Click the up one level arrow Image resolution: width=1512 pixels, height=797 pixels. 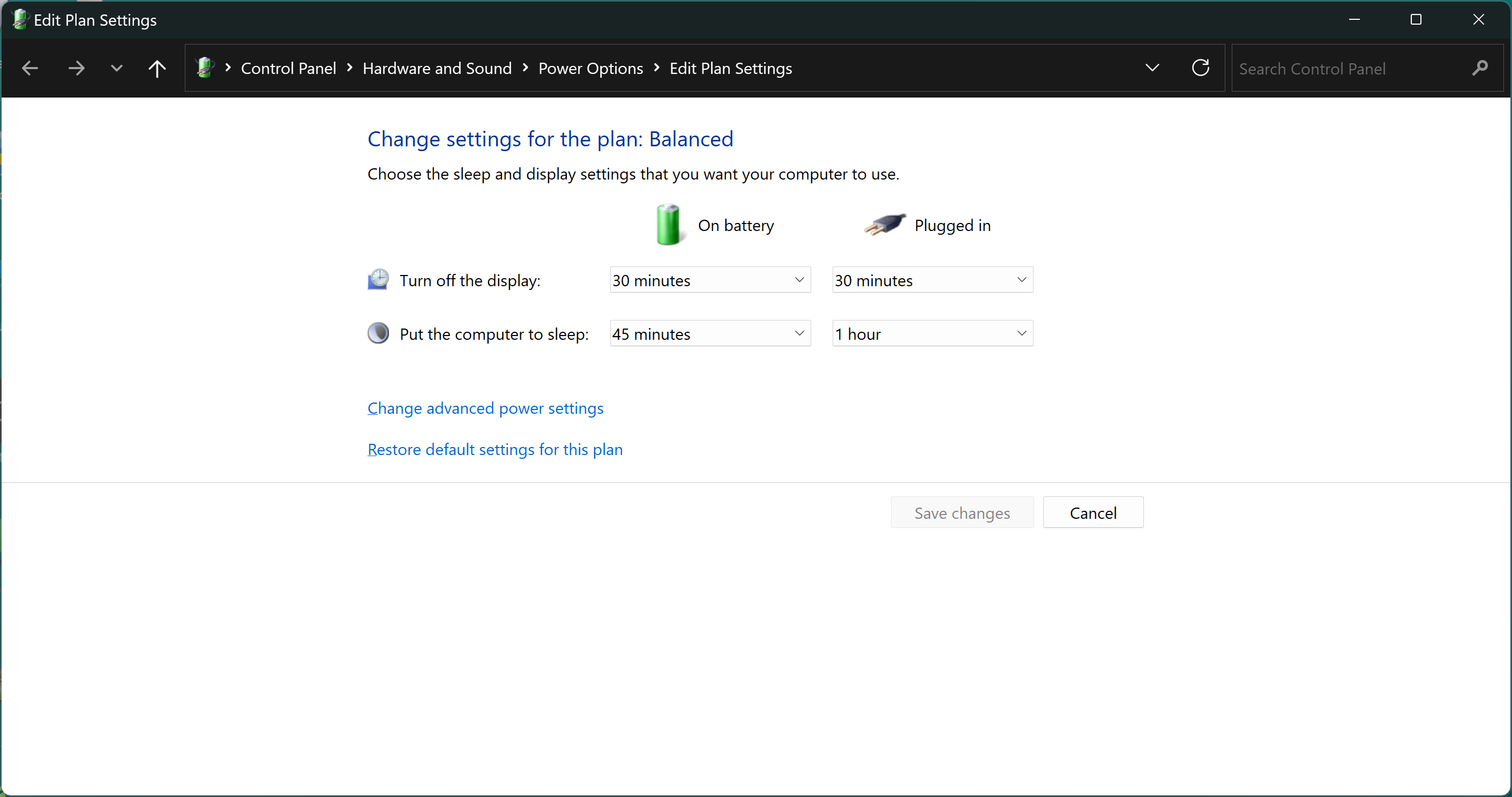point(158,68)
